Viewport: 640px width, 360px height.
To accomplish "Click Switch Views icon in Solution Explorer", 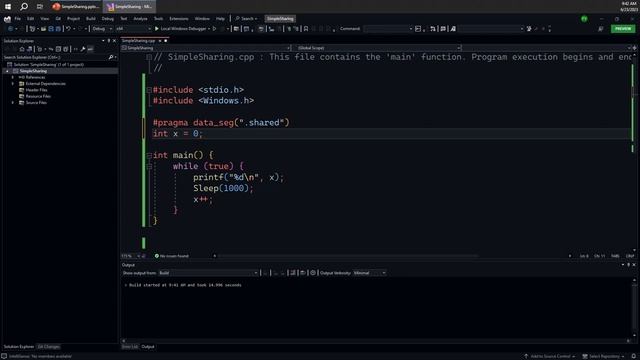I will 30,49.
